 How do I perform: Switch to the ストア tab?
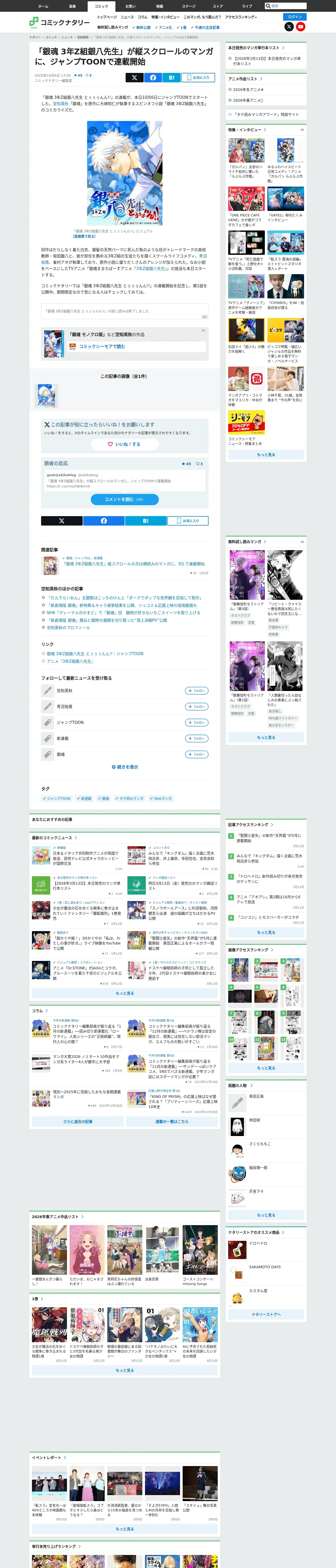tap(218, 6)
